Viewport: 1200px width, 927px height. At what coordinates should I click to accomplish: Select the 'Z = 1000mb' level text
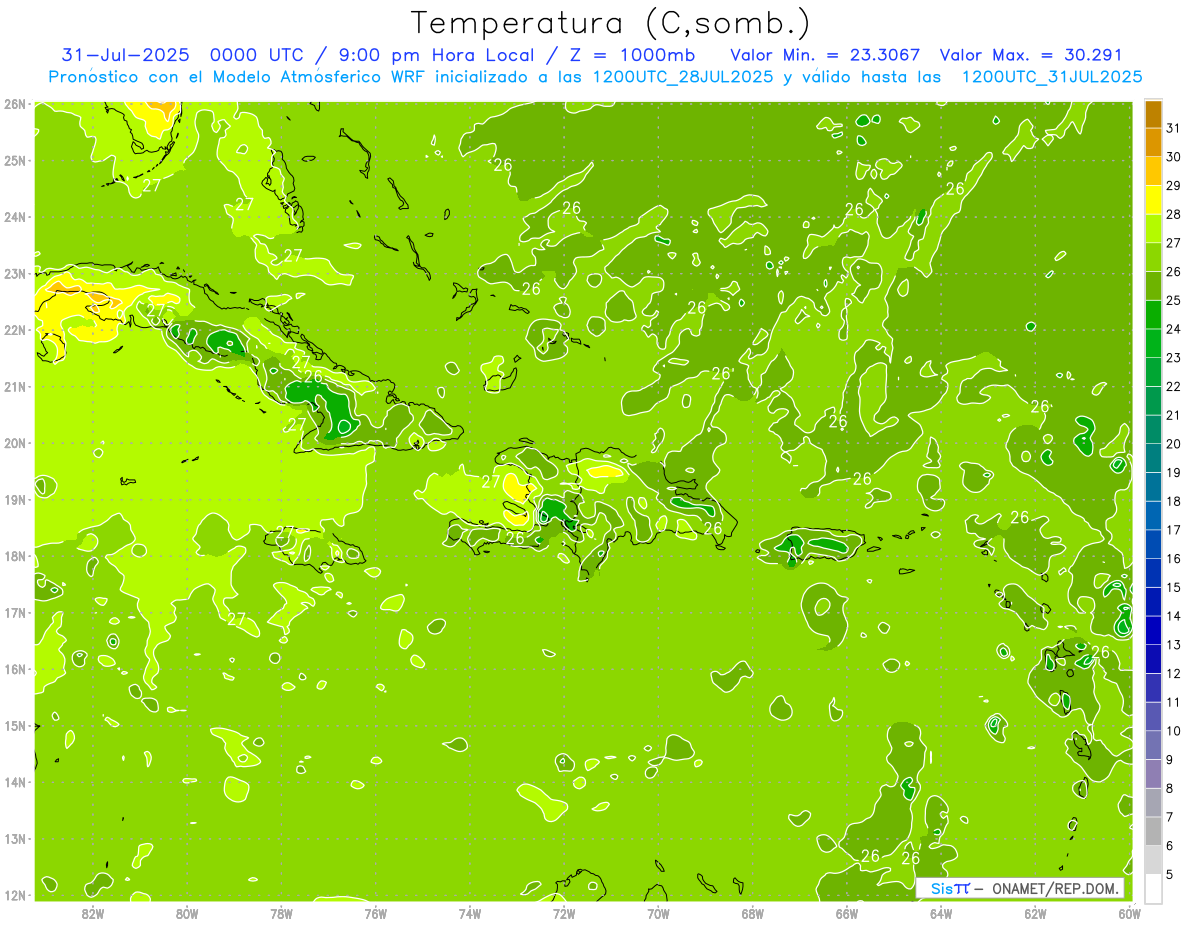coord(632,54)
